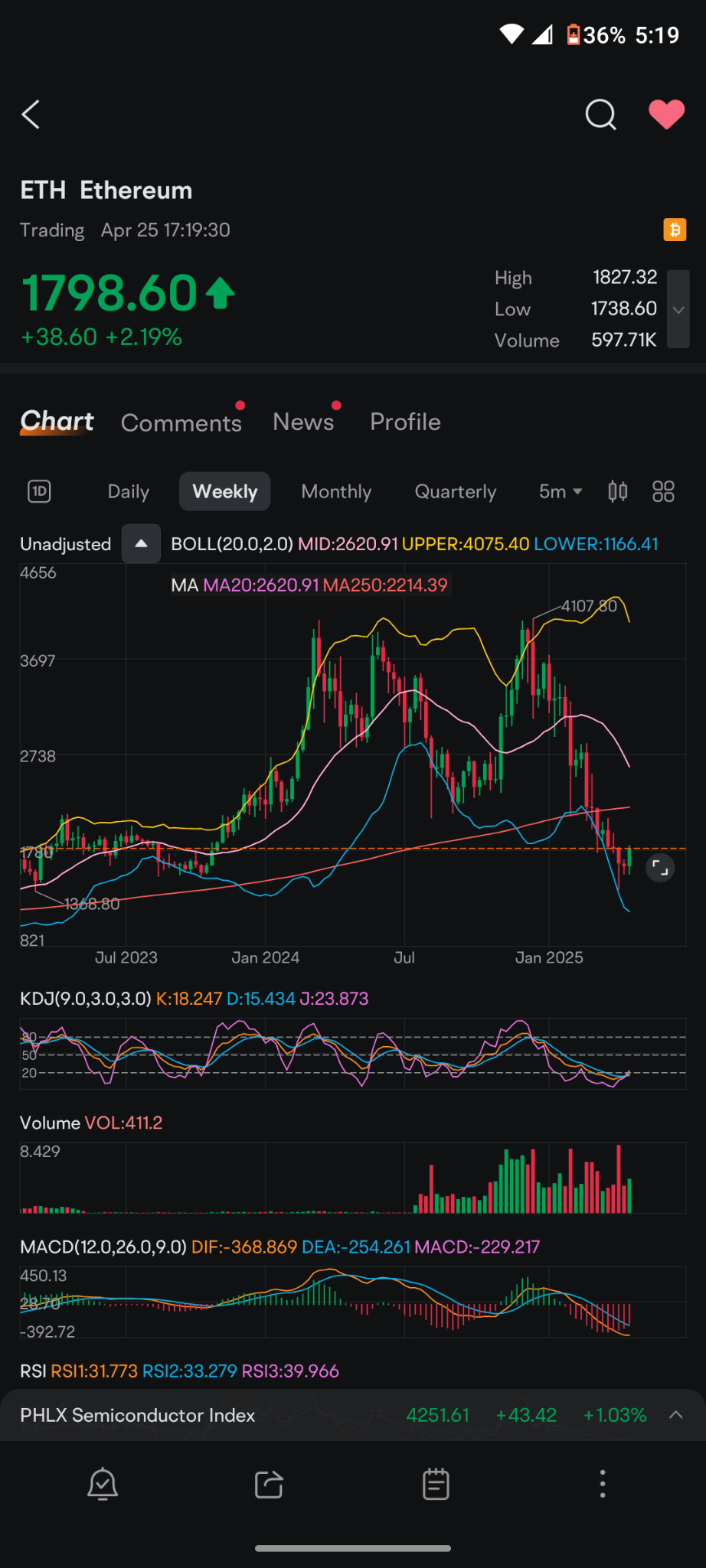The width and height of the screenshot is (706, 1568).
Task: Tap the price 1798.60 display
Action: click(x=109, y=293)
